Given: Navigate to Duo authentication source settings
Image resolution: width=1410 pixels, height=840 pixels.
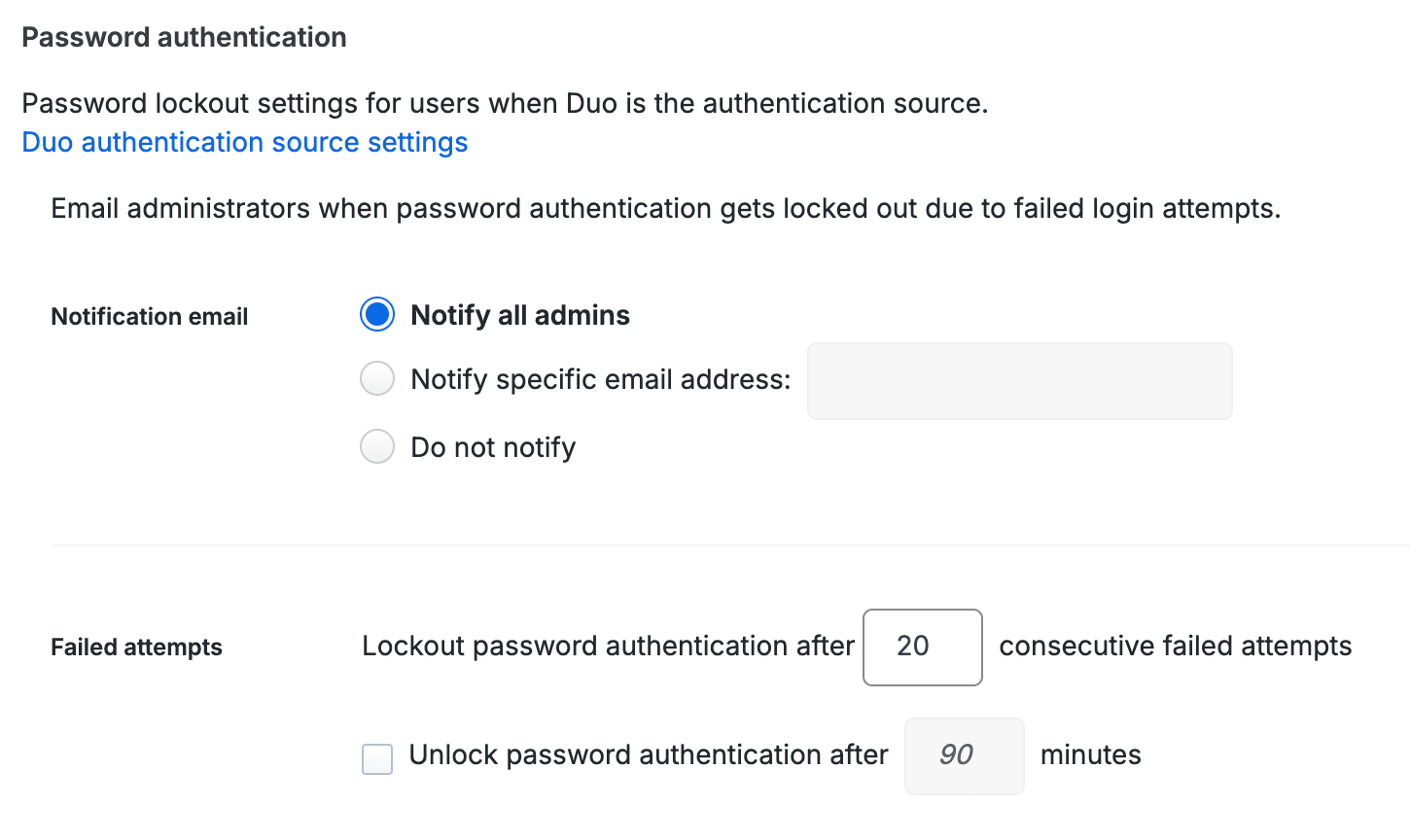Looking at the screenshot, I should pyautogui.click(x=244, y=142).
